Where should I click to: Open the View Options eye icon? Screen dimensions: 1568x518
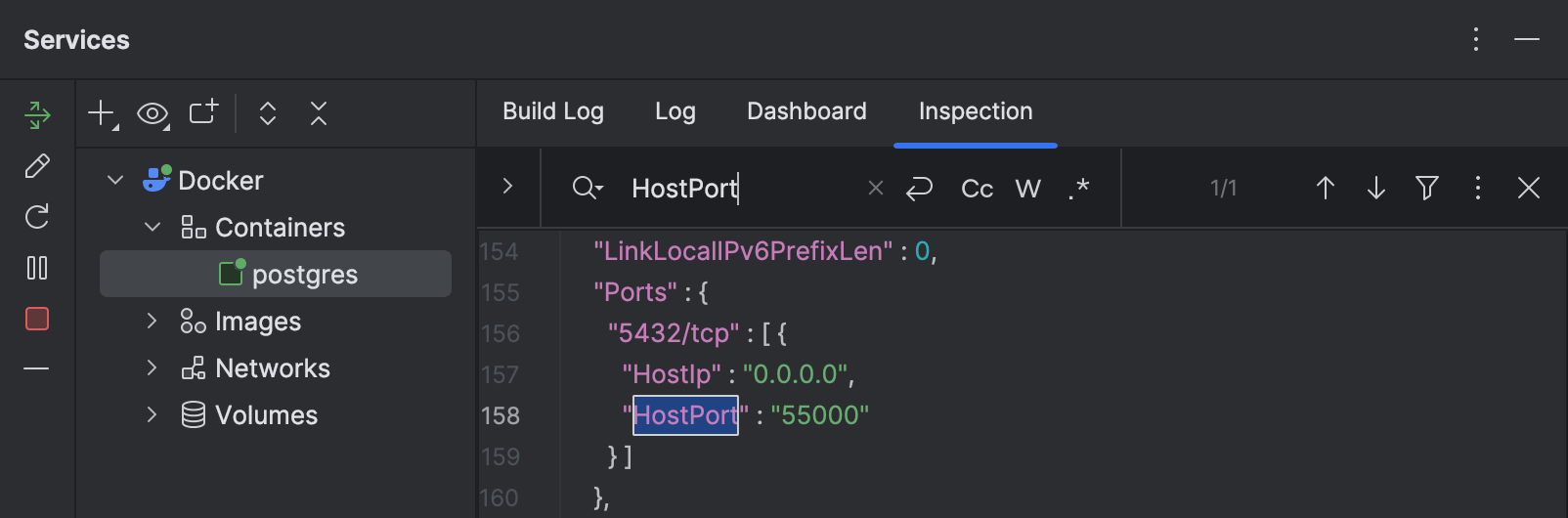click(x=152, y=113)
